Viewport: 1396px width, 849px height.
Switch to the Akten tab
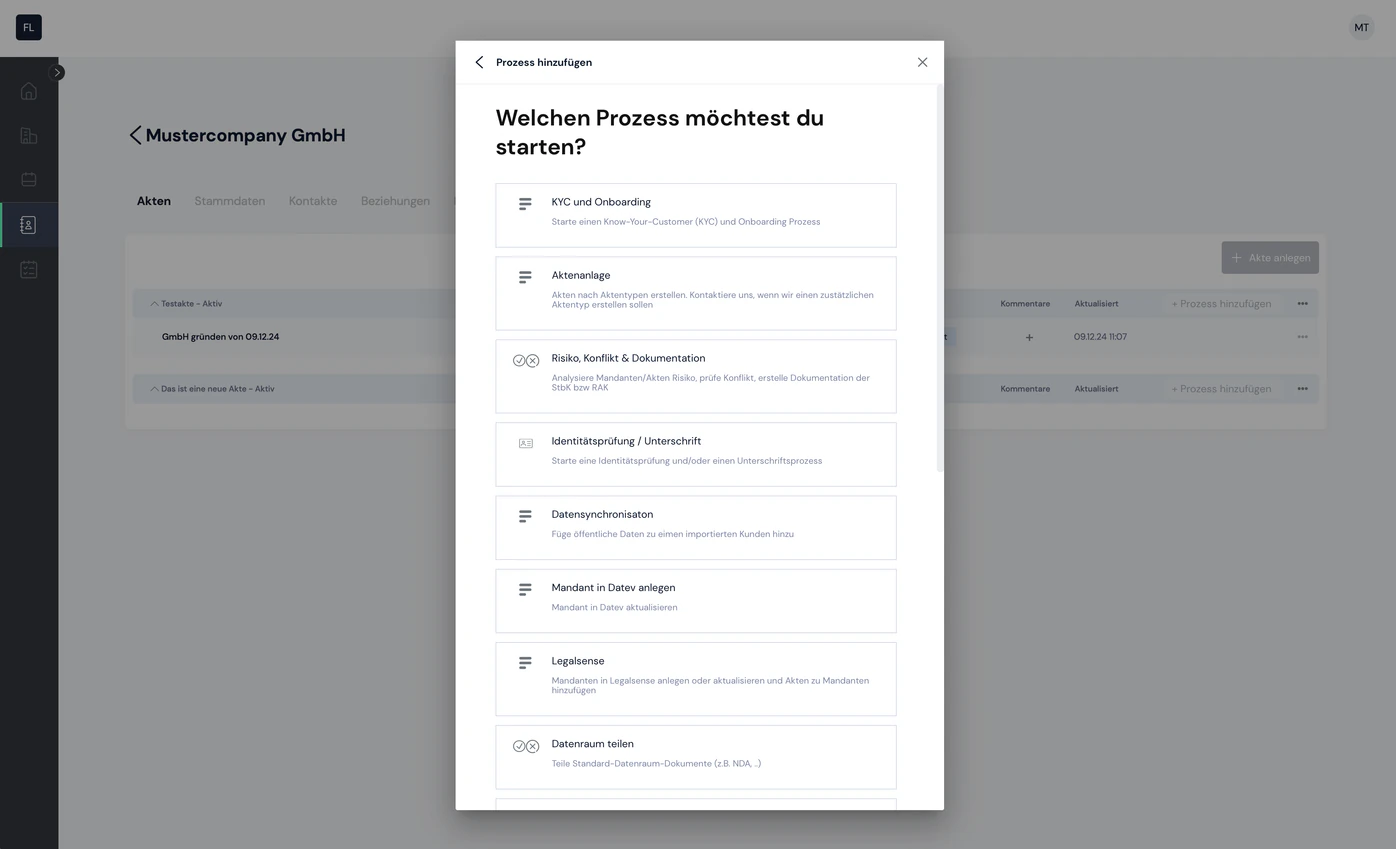154,201
